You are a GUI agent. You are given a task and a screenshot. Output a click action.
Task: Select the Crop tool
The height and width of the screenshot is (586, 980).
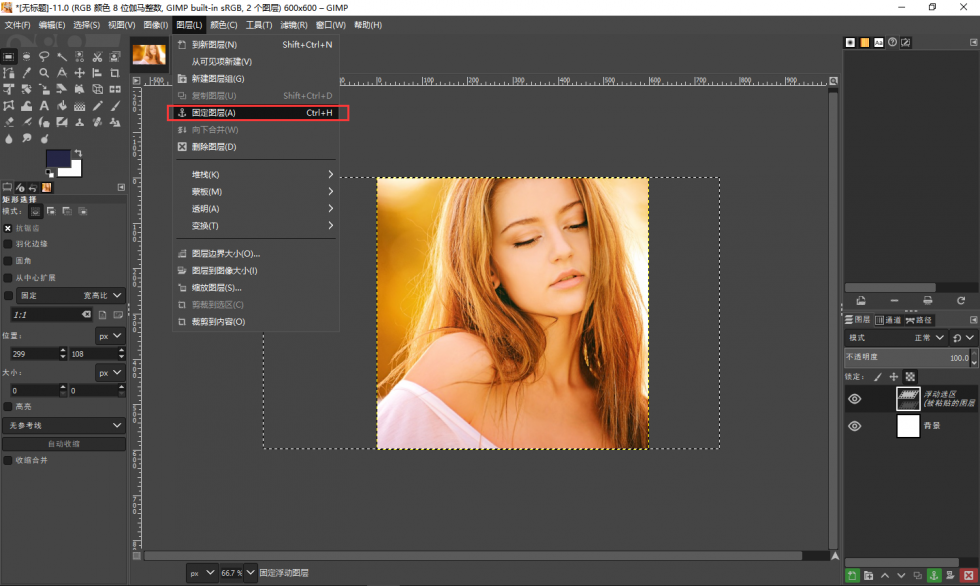pos(115,73)
